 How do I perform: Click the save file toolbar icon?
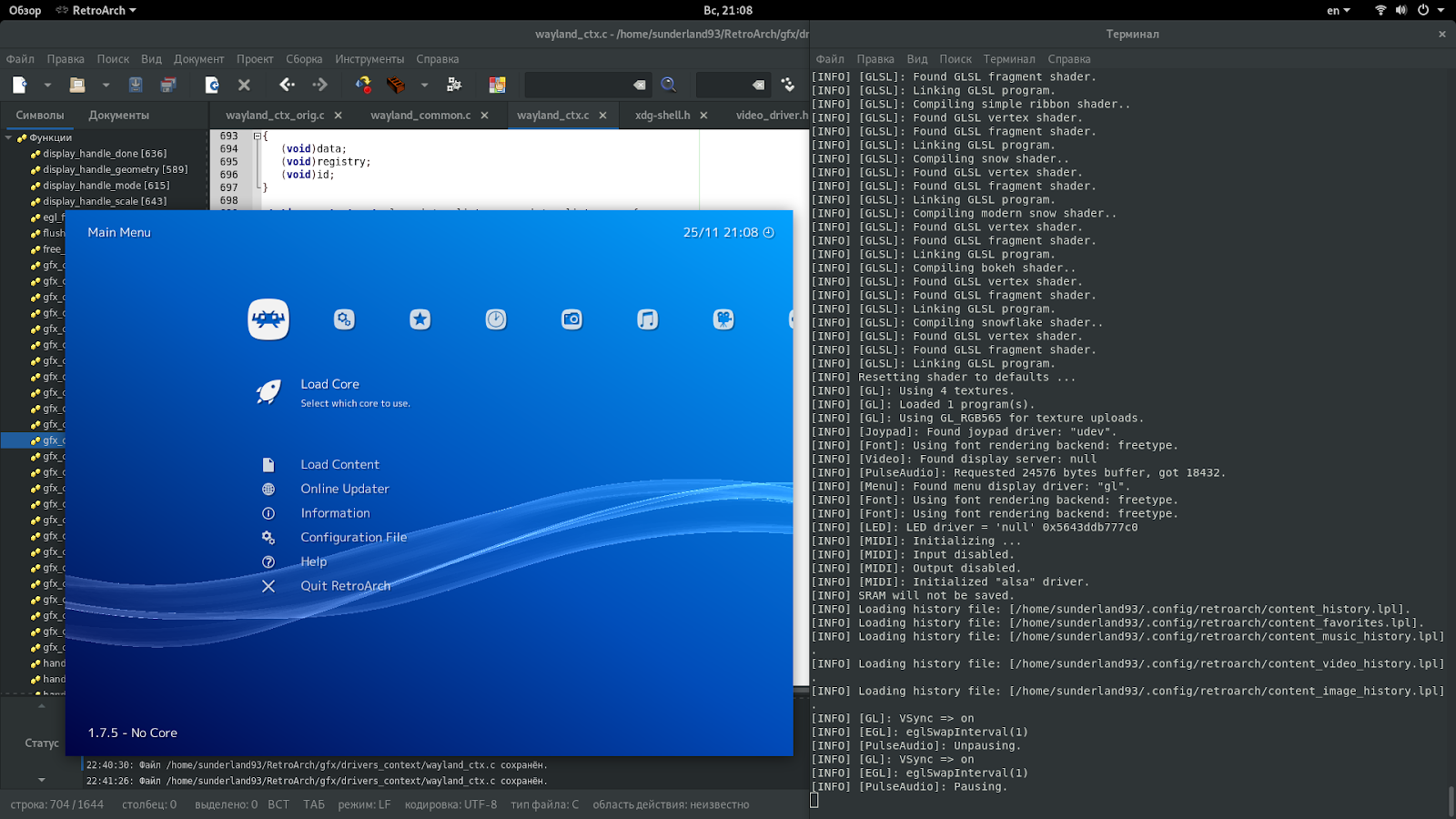tap(136, 85)
